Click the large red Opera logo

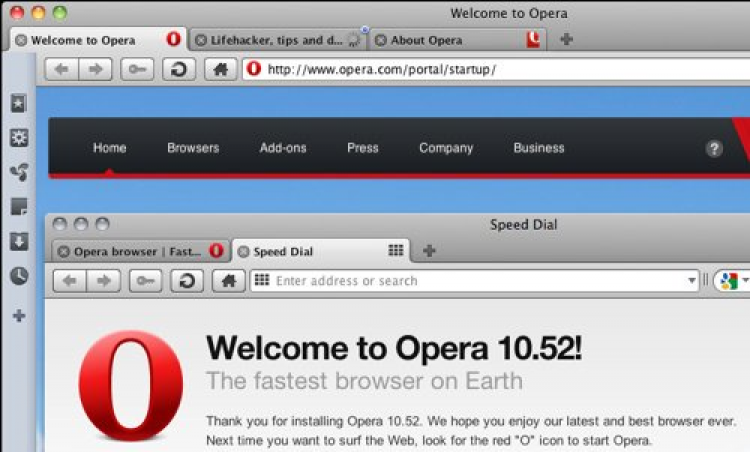coord(131,385)
